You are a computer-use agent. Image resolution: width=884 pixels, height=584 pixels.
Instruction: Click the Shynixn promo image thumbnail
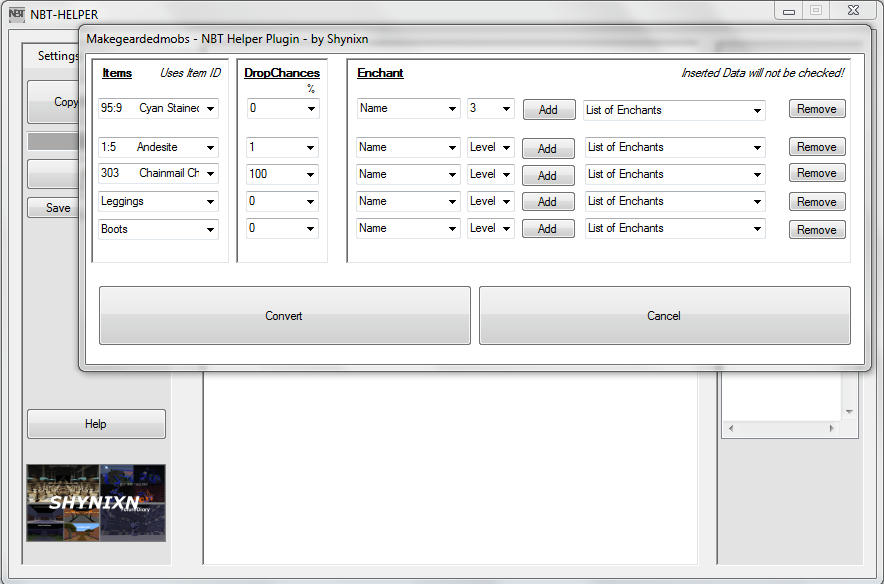click(96, 501)
